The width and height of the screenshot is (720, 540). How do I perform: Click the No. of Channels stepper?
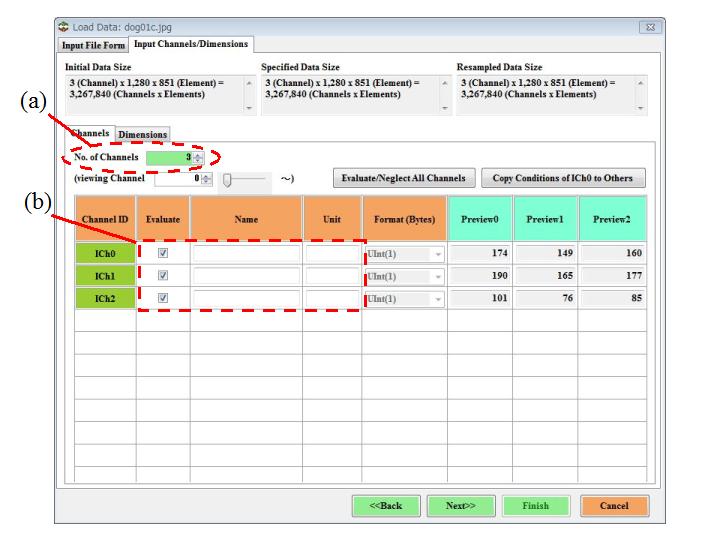198,158
